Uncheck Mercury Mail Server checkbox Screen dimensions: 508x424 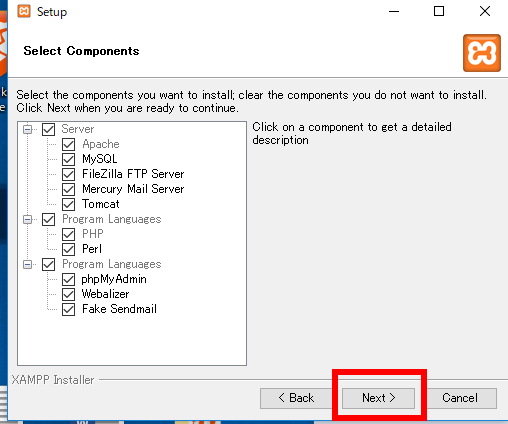[x=68, y=189]
